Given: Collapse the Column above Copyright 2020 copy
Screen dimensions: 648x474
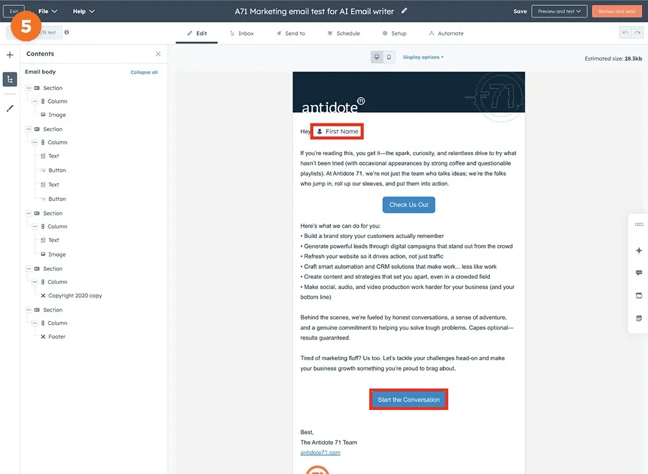Looking at the screenshot, I should pyautogui.click(x=35, y=282).
